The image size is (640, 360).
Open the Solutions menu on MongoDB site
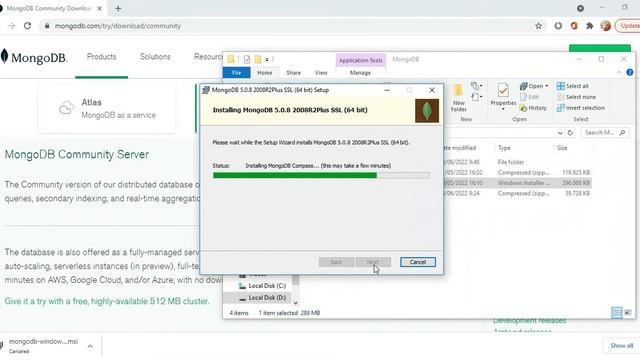point(155,57)
